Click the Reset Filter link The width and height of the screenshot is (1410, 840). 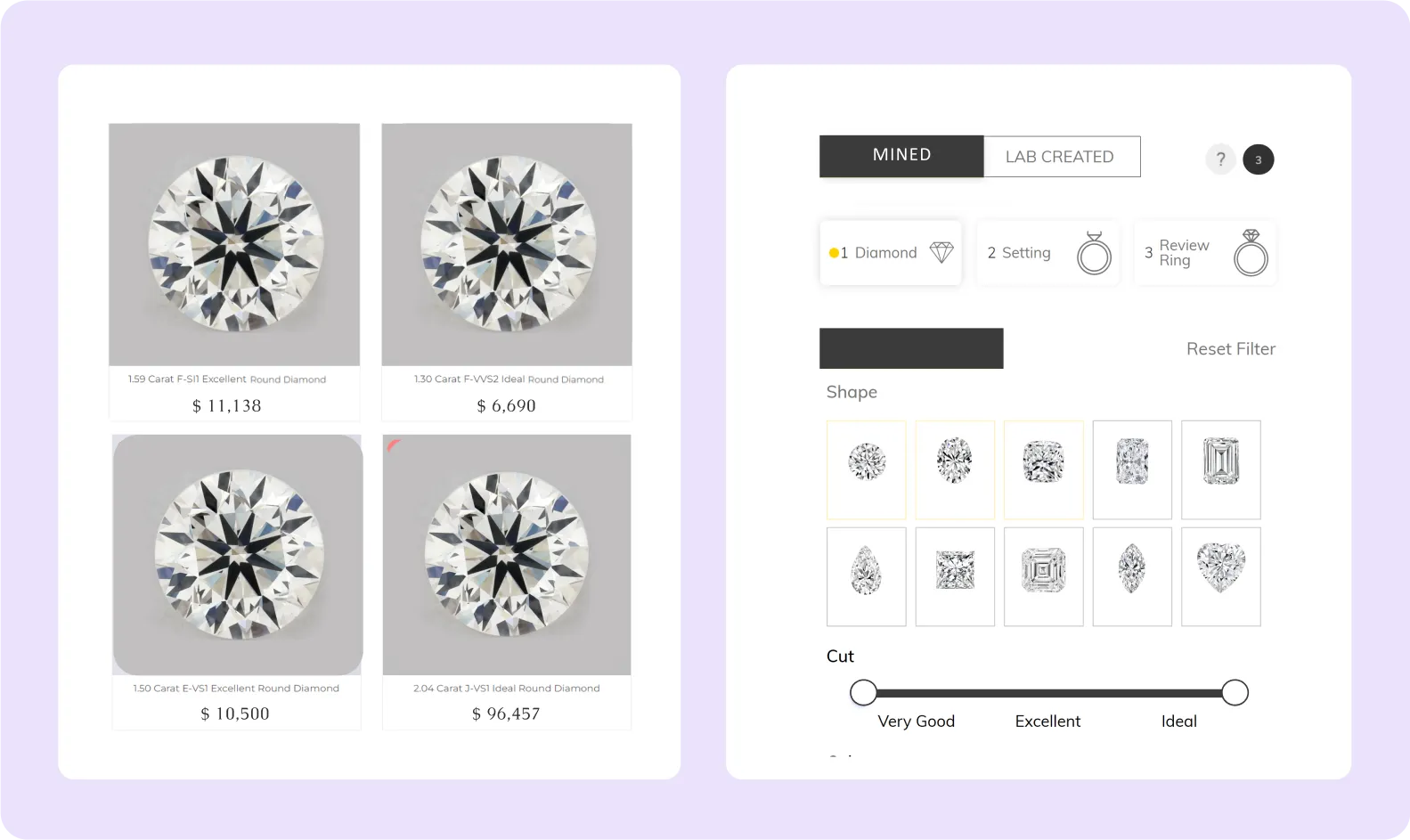(1230, 349)
